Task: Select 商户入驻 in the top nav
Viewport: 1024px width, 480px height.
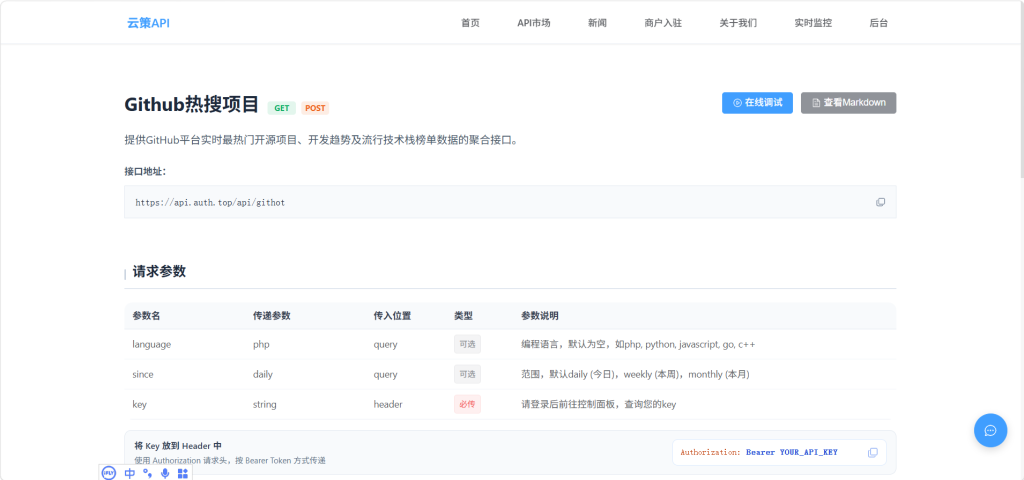Action: pos(663,23)
